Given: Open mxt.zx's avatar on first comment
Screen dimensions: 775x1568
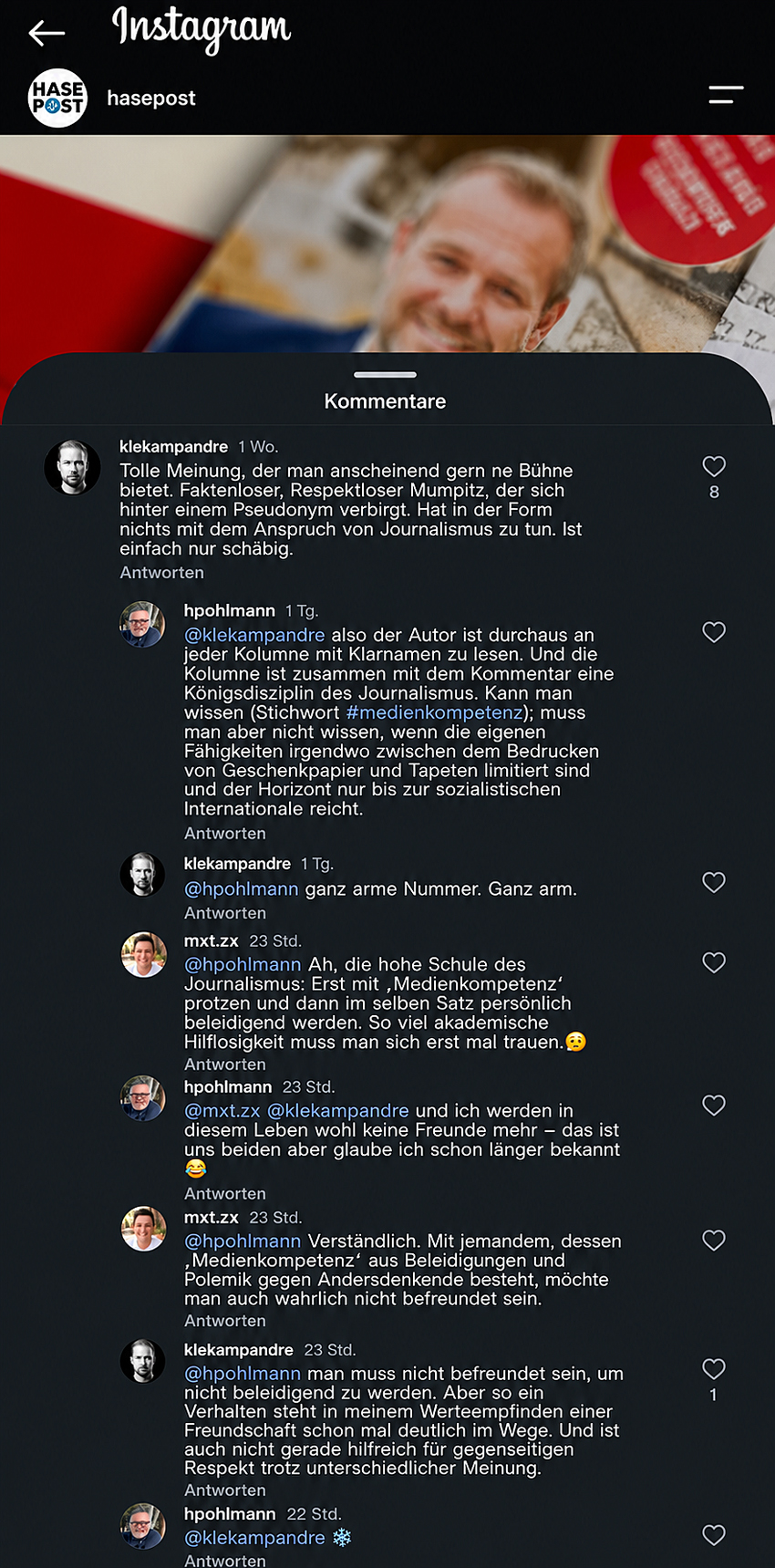Looking at the screenshot, I should tap(144, 955).
